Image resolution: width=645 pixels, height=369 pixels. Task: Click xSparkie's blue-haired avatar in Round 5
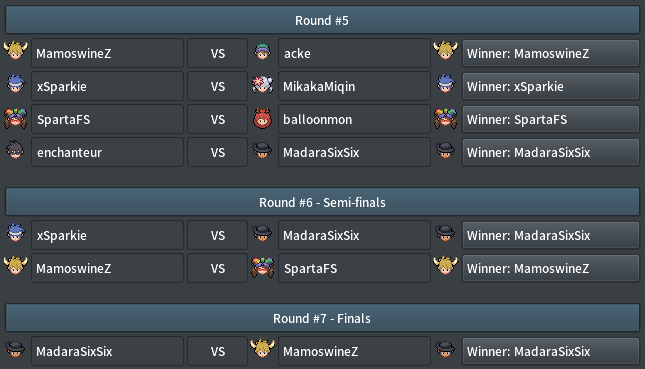coord(16,83)
